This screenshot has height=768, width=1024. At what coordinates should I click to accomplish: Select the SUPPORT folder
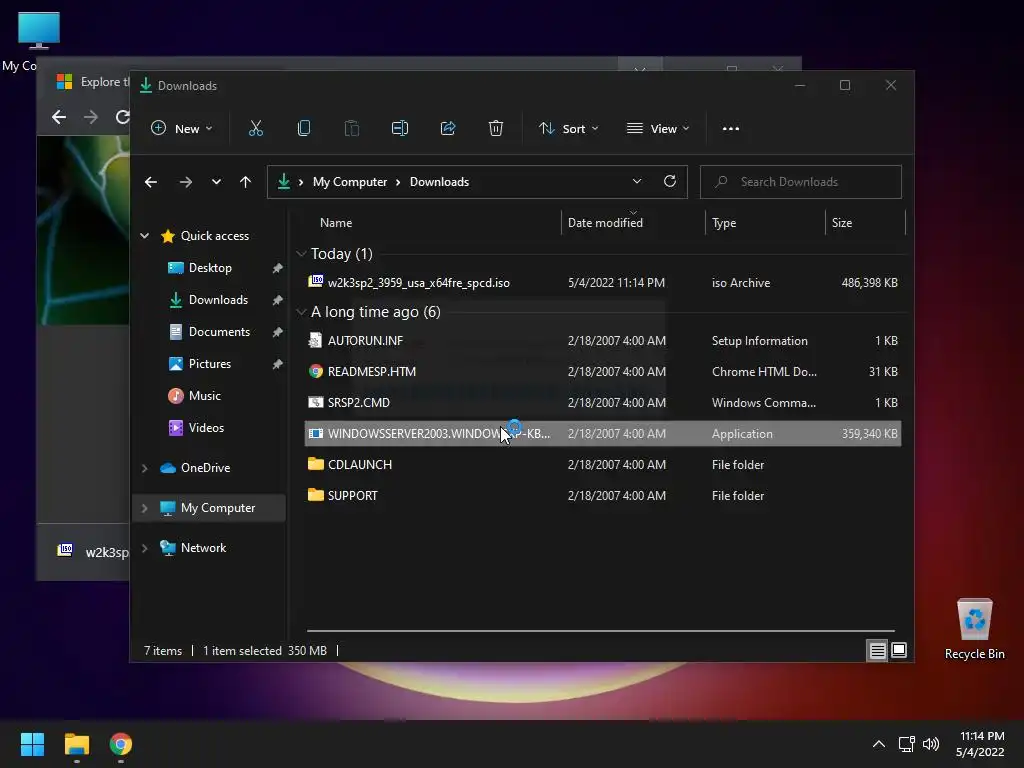tap(603, 496)
